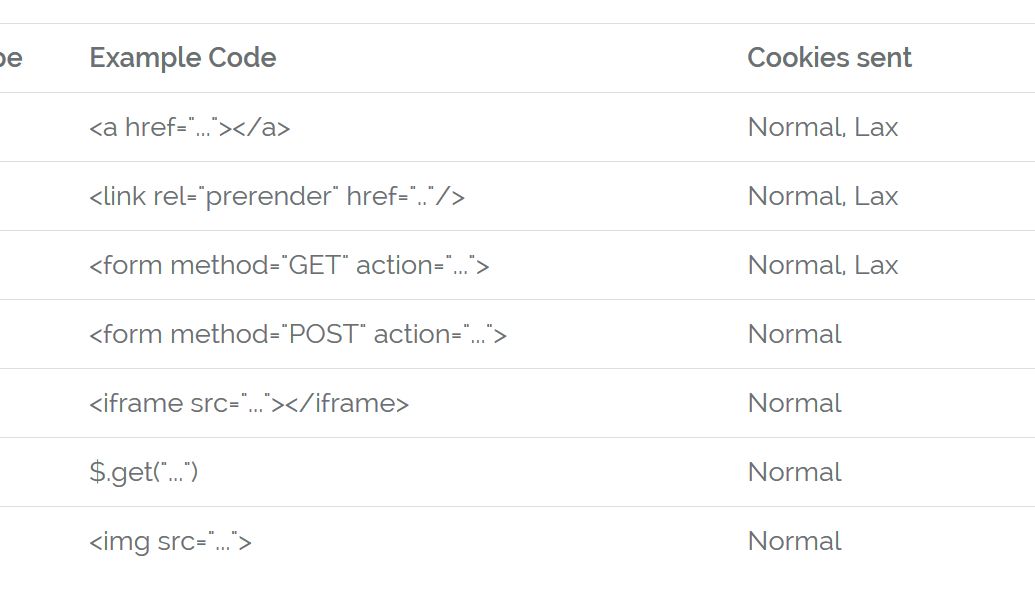The height and width of the screenshot is (613, 1035).
Task: Select the iframe src example code cell
Action: tap(249, 403)
